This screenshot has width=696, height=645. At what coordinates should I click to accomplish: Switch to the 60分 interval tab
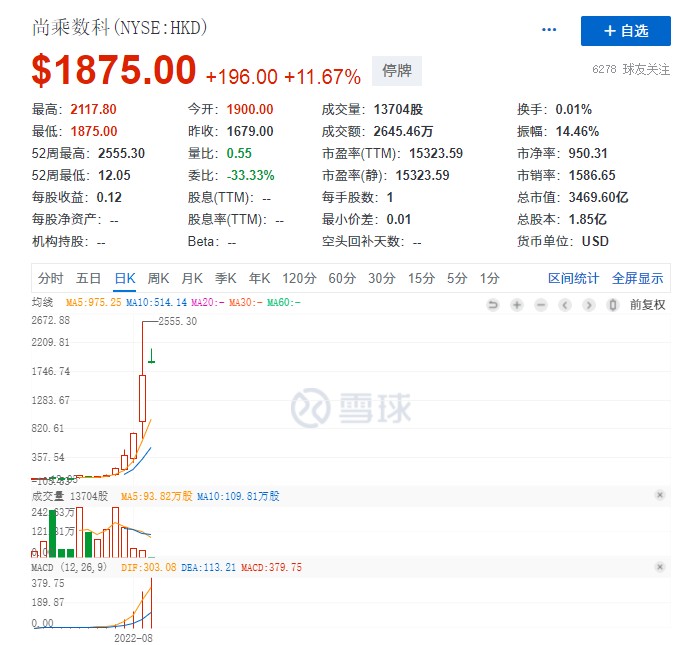pos(342,278)
